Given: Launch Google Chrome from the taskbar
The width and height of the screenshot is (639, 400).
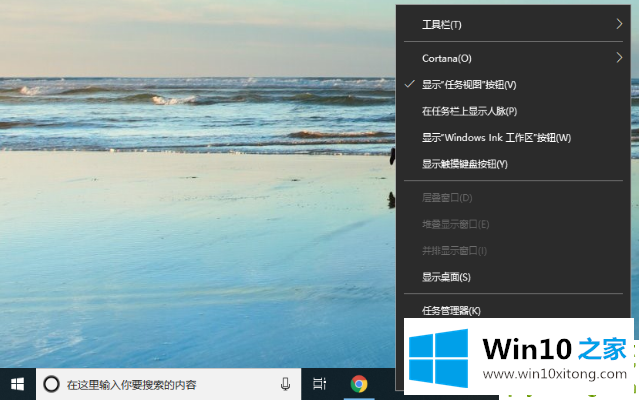Looking at the screenshot, I should 358,384.
